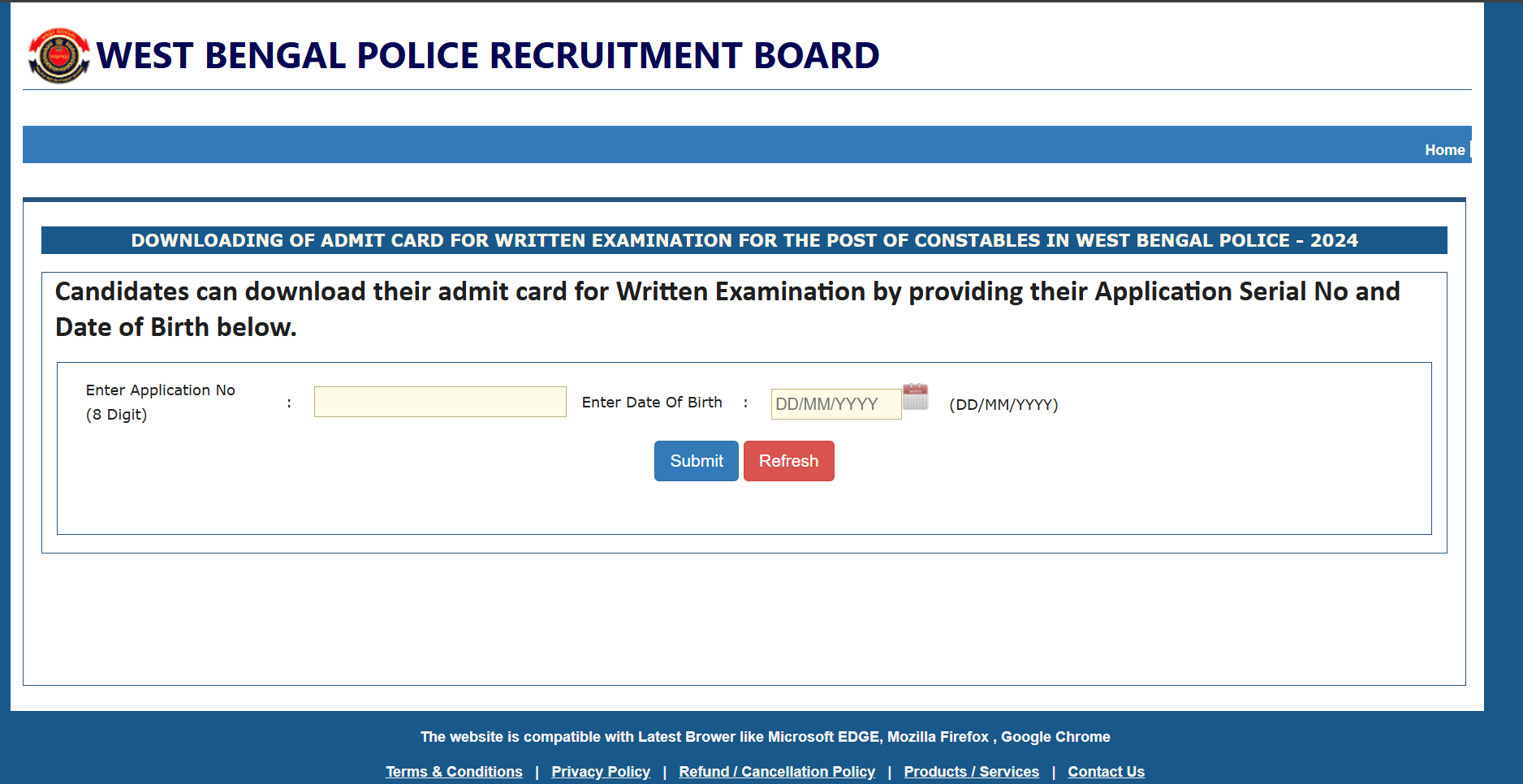
Task: Open Terms & Conditions
Action: coord(454,771)
